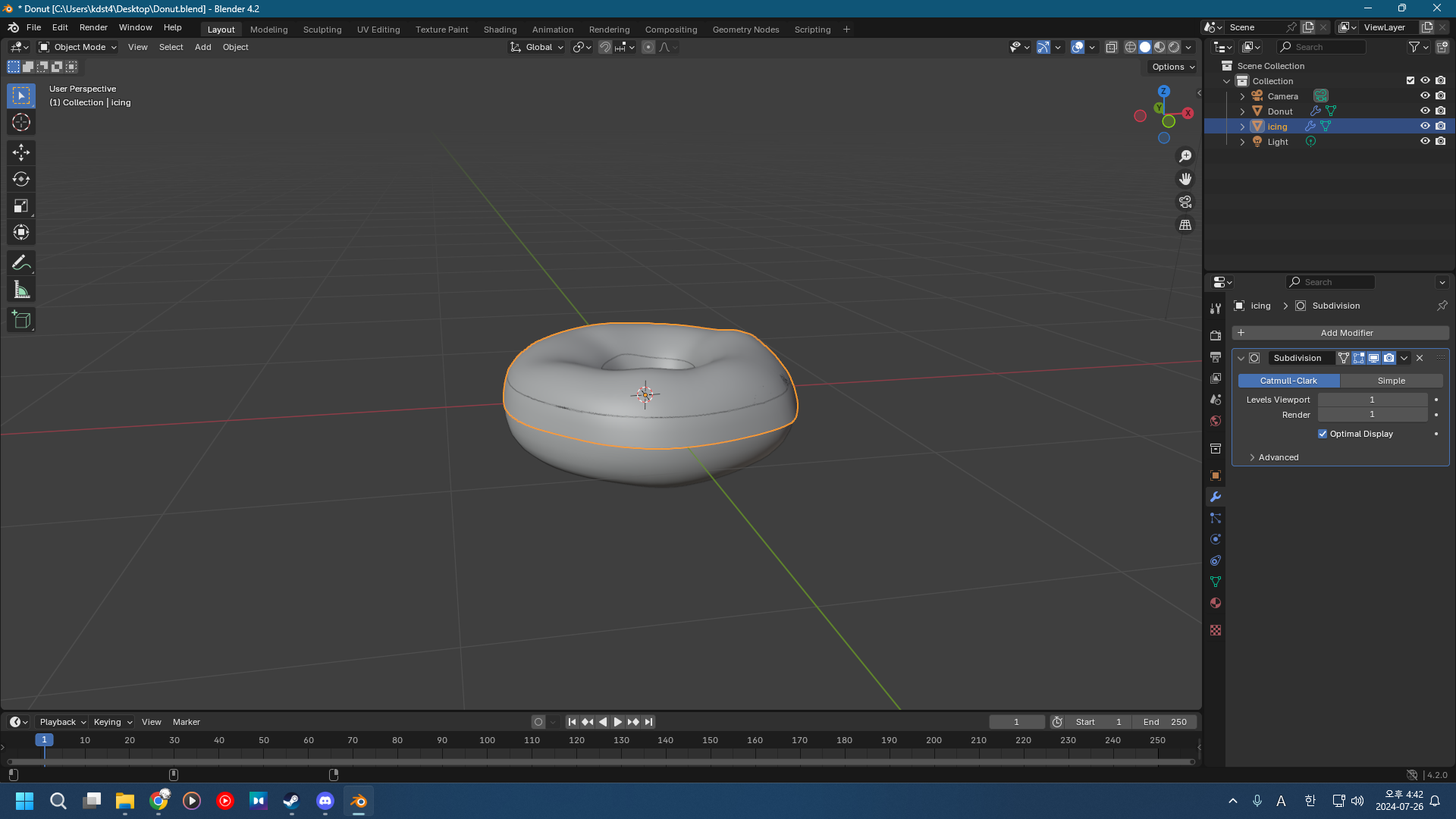Uncheck the Optimal Display checkbox
This screenshot has height=819, width=1456.
(1323, 434)
